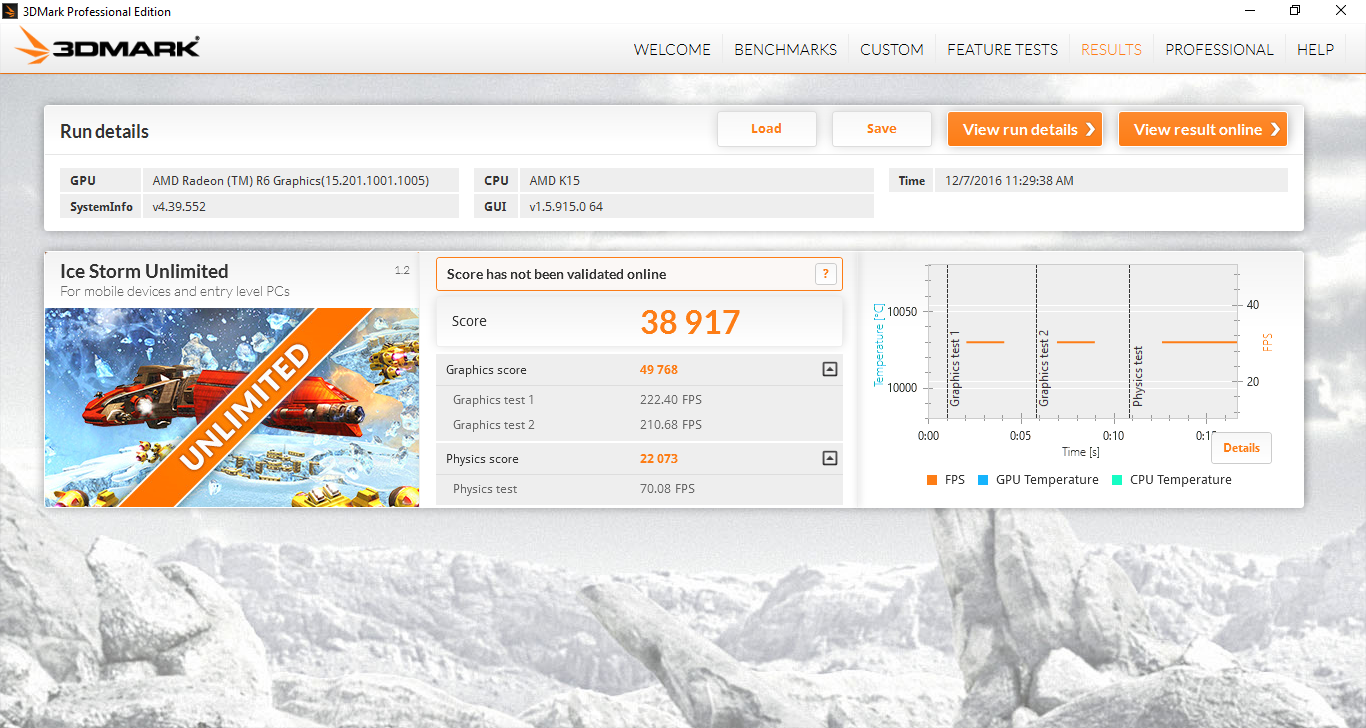The image size is (1366, 728).
Task: Click the Graphics test 2 chart marker
Action: click(x=1044, y=367)
